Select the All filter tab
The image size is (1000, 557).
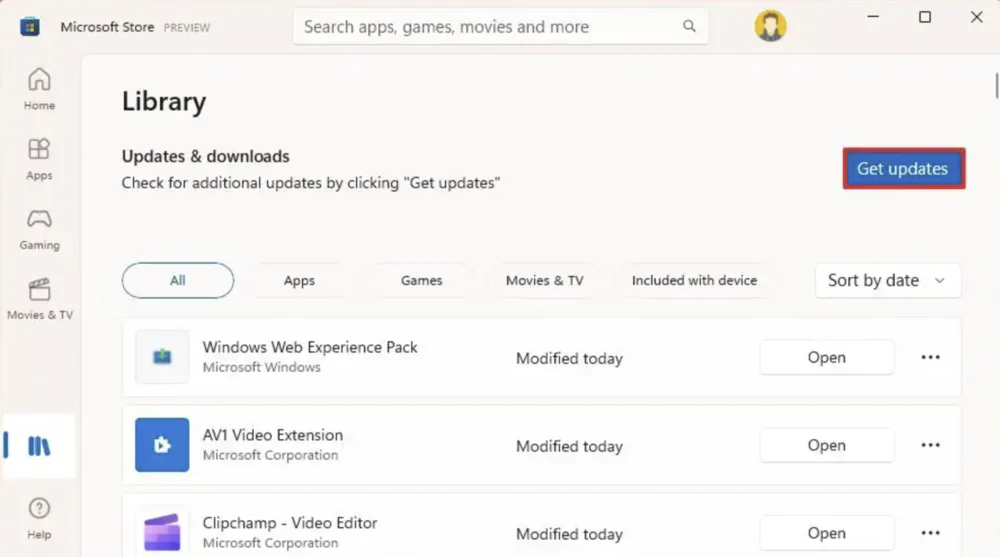click(x=178, y=280)
